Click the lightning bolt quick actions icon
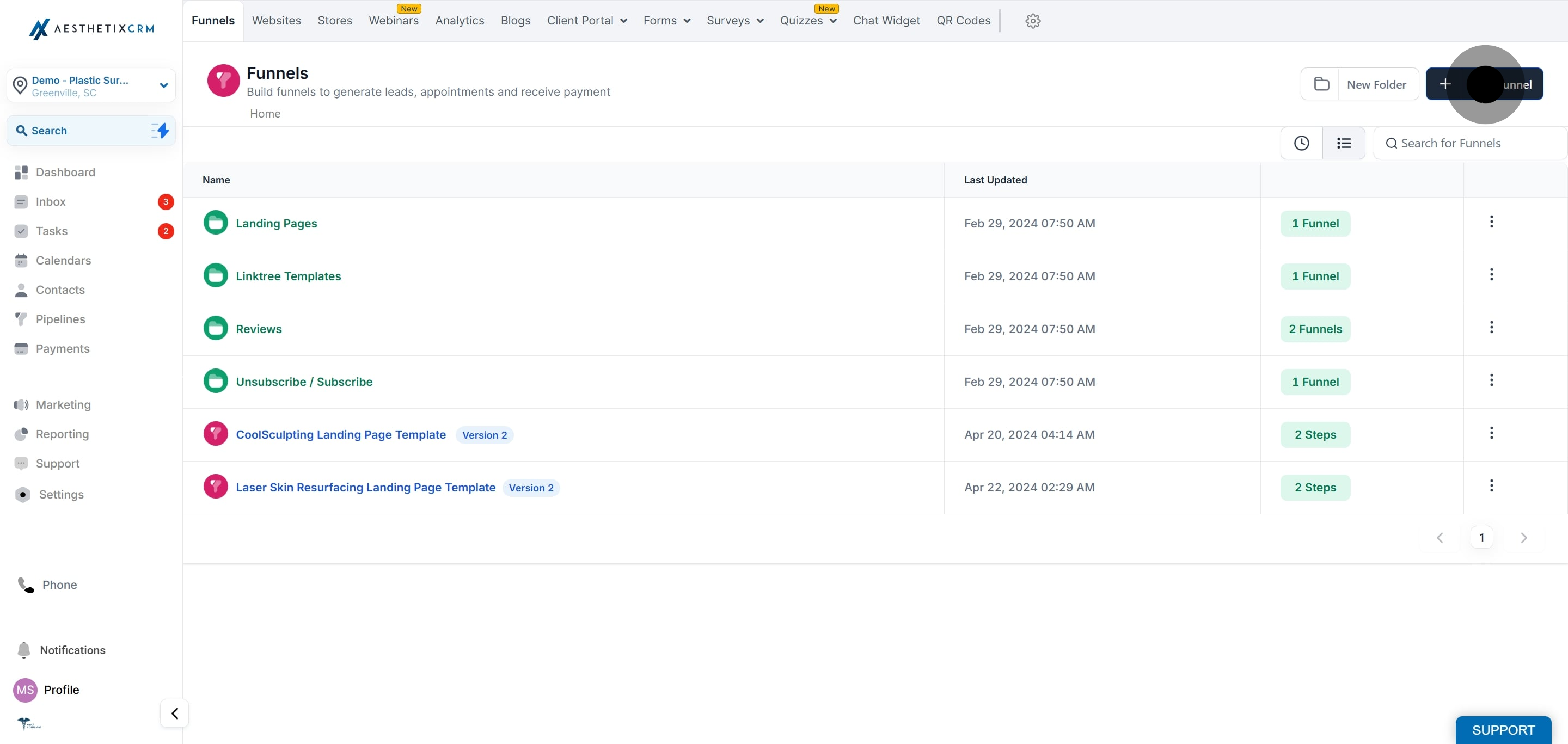This screenshot has height=744, width=1568. tap(160, 130)
